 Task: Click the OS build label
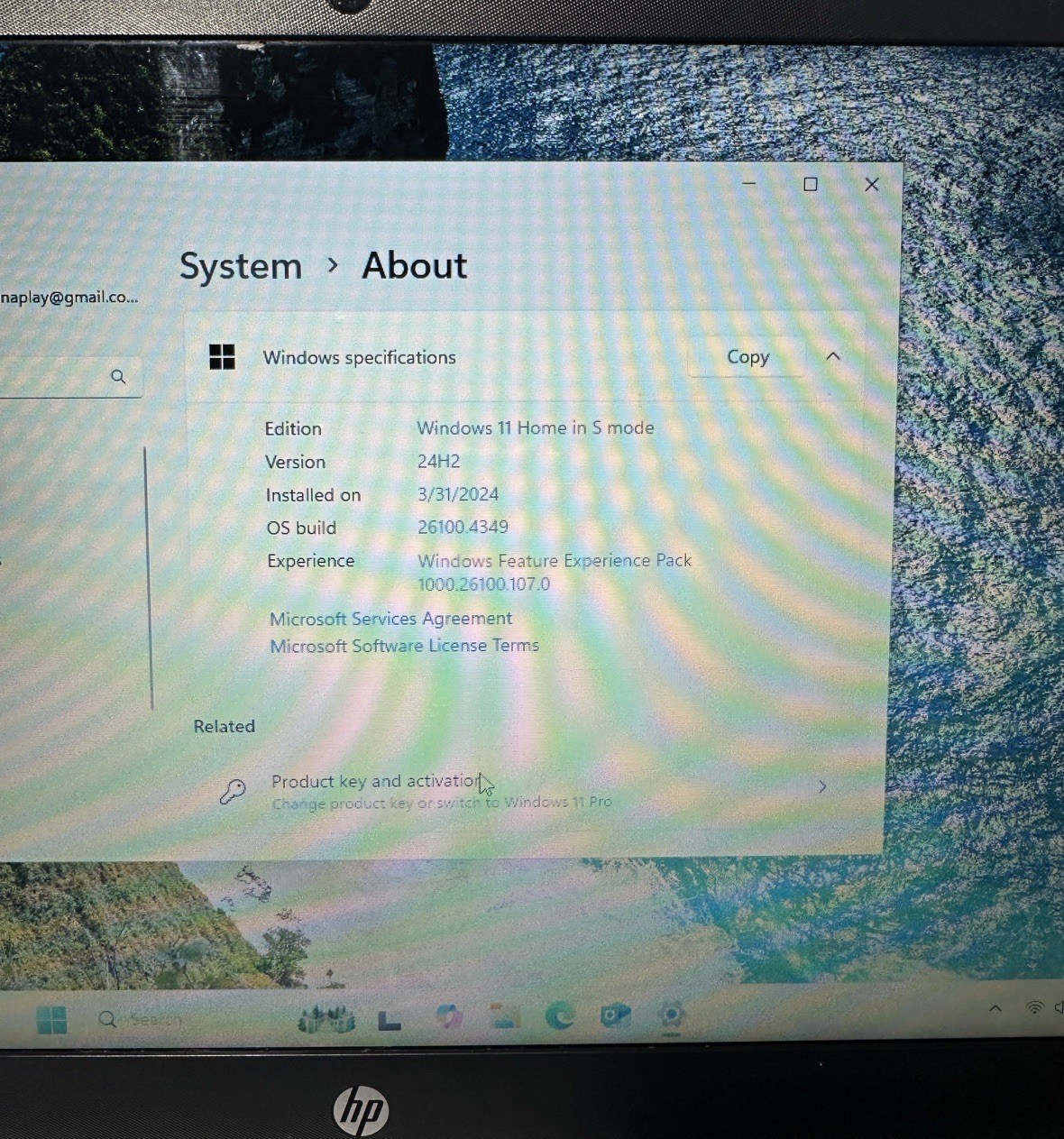[301, 528]
